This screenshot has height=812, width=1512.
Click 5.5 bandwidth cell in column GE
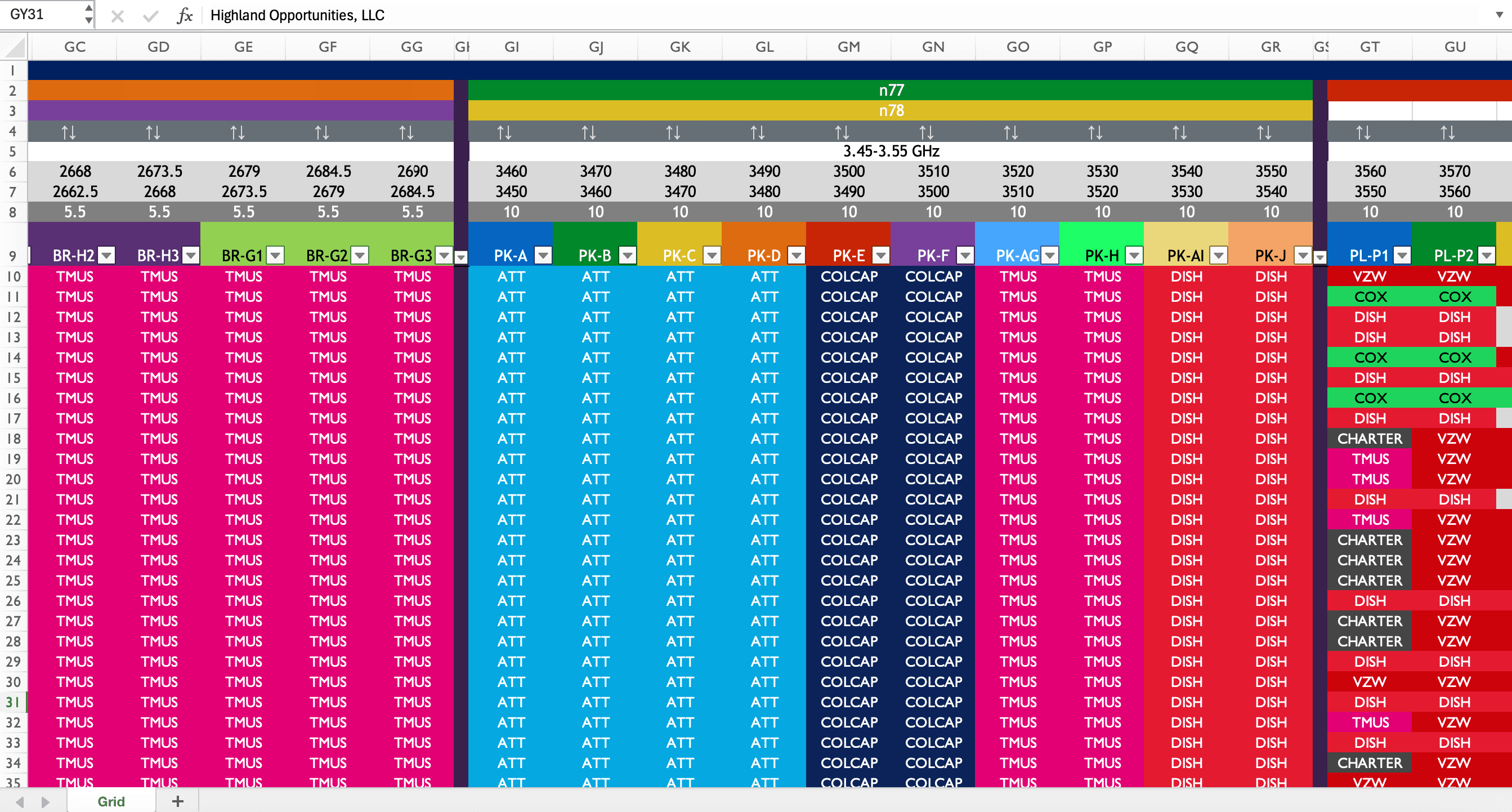pyautogui.click(x=244, y=212)
